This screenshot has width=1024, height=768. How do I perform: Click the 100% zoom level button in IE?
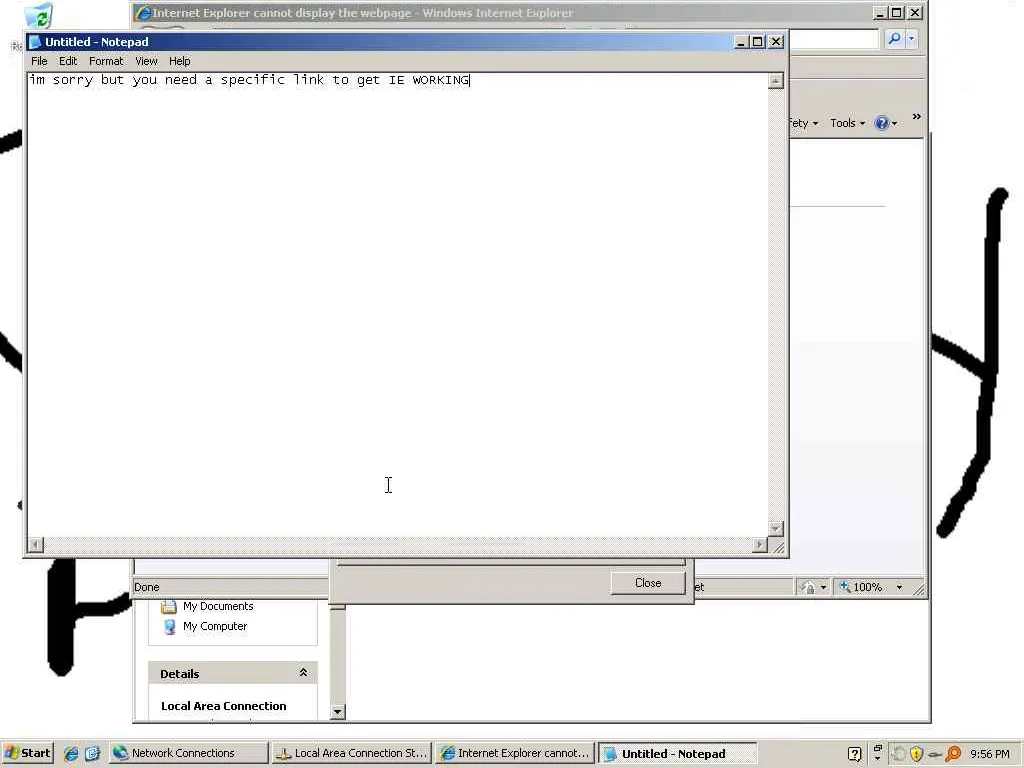(x=862, y=587)
